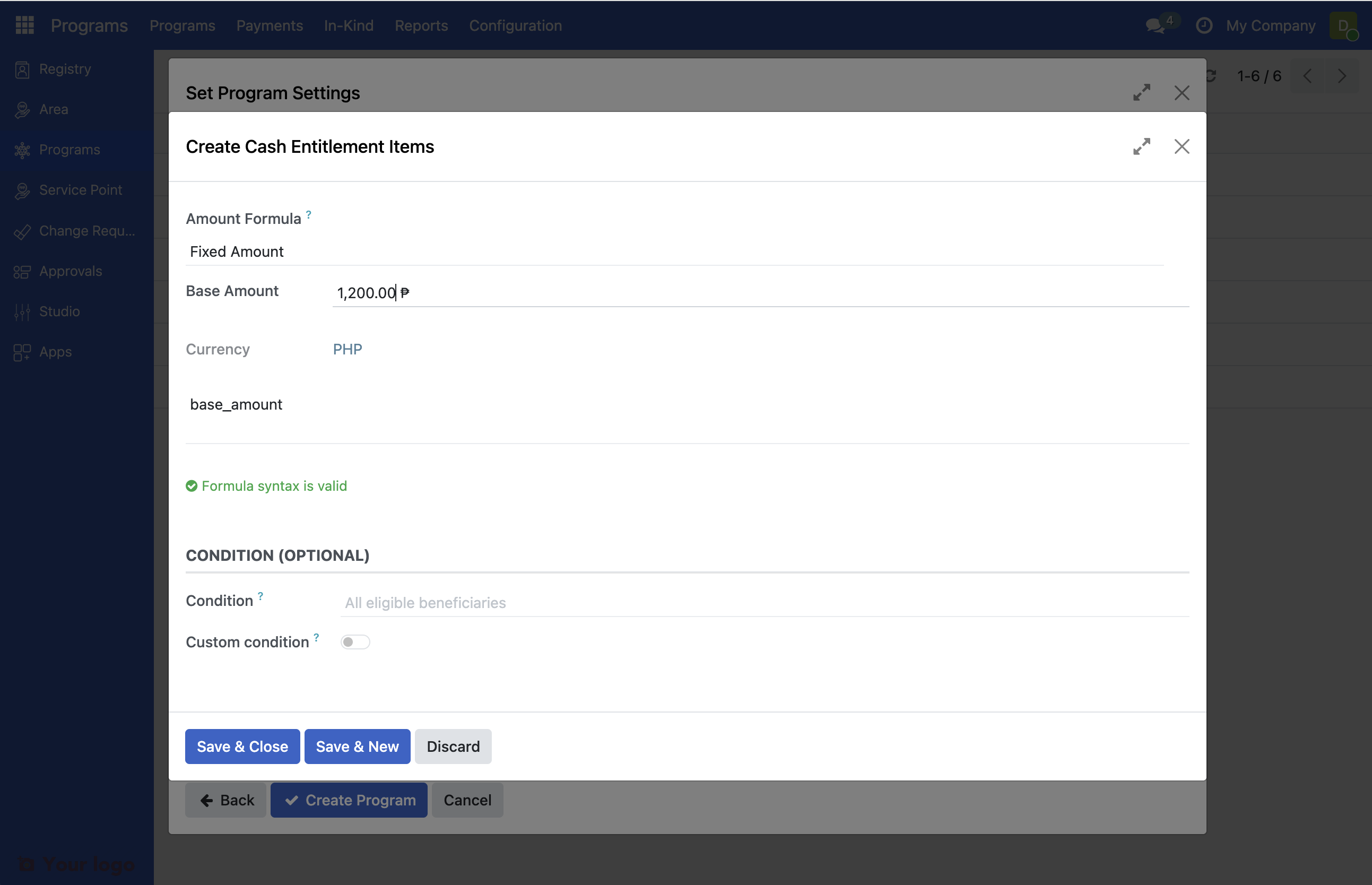Enable the Custom condition toggle
Screen dimensions: 1372x885
click(x=355, y=641)
